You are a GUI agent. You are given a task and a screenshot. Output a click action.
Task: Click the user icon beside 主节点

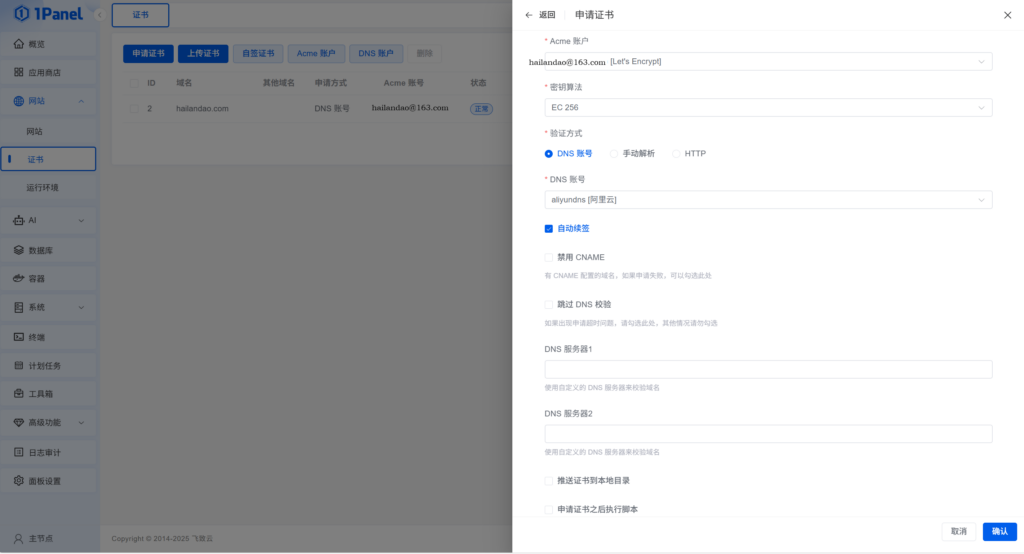18,538
